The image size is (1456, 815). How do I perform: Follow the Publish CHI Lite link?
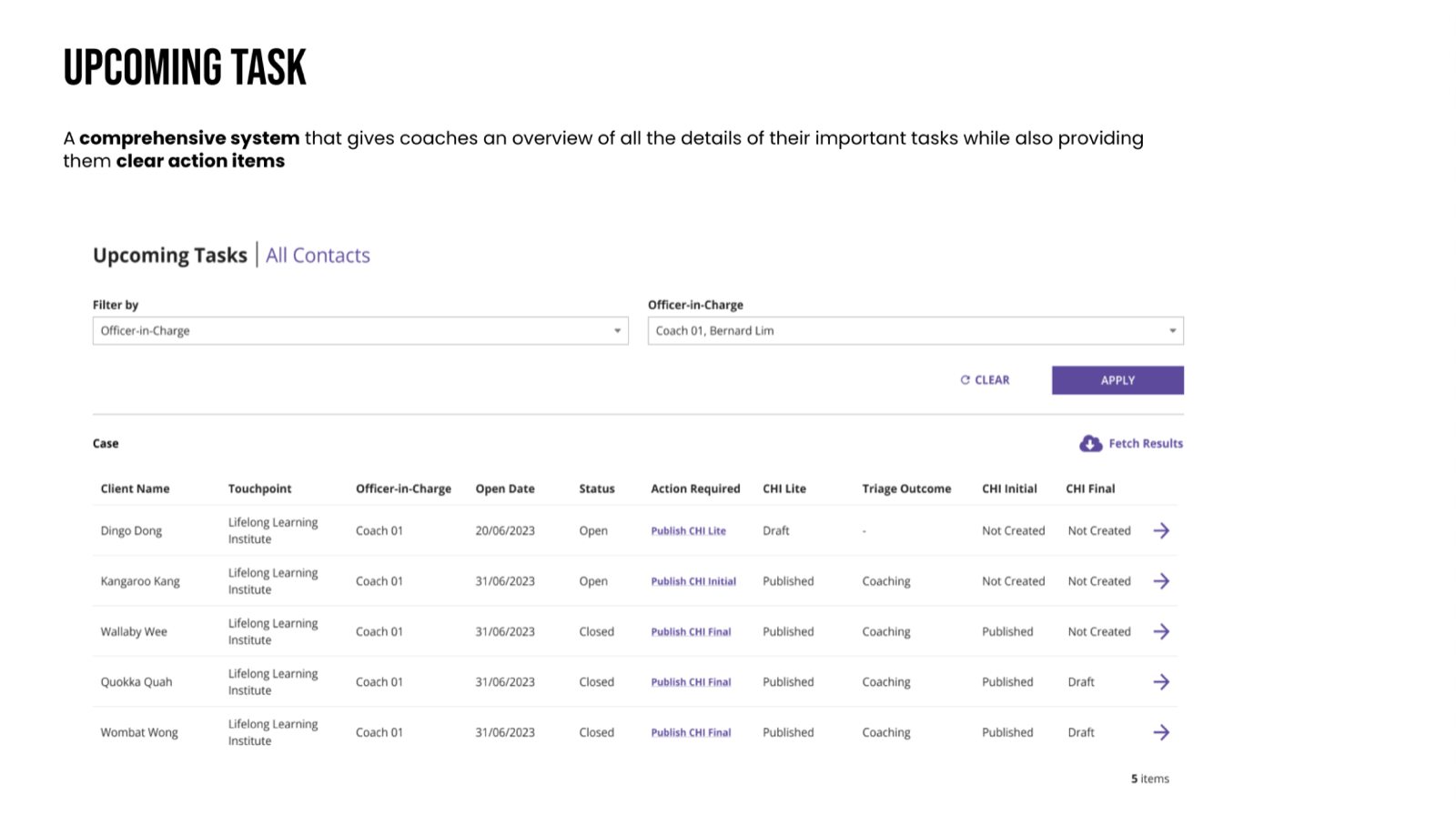click(x=688, y=531)
